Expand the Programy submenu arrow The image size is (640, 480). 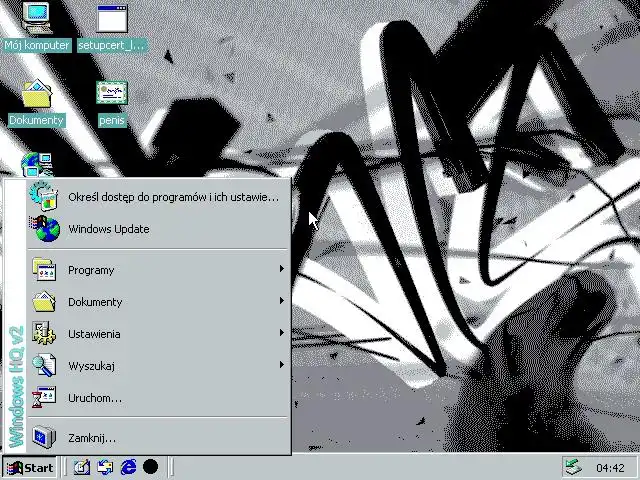point(281,269)
